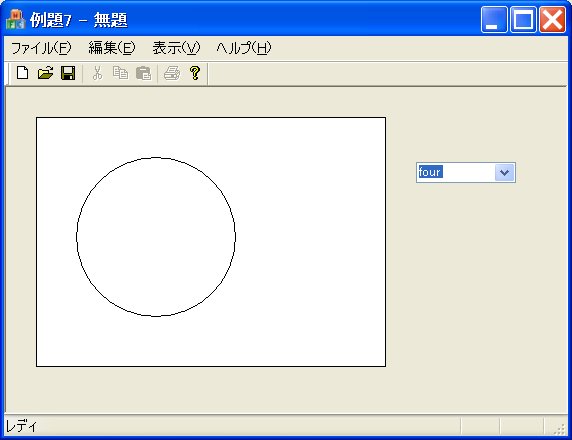Click the yellow question mark help icon
572x440 pixels.
coord(195,73)
